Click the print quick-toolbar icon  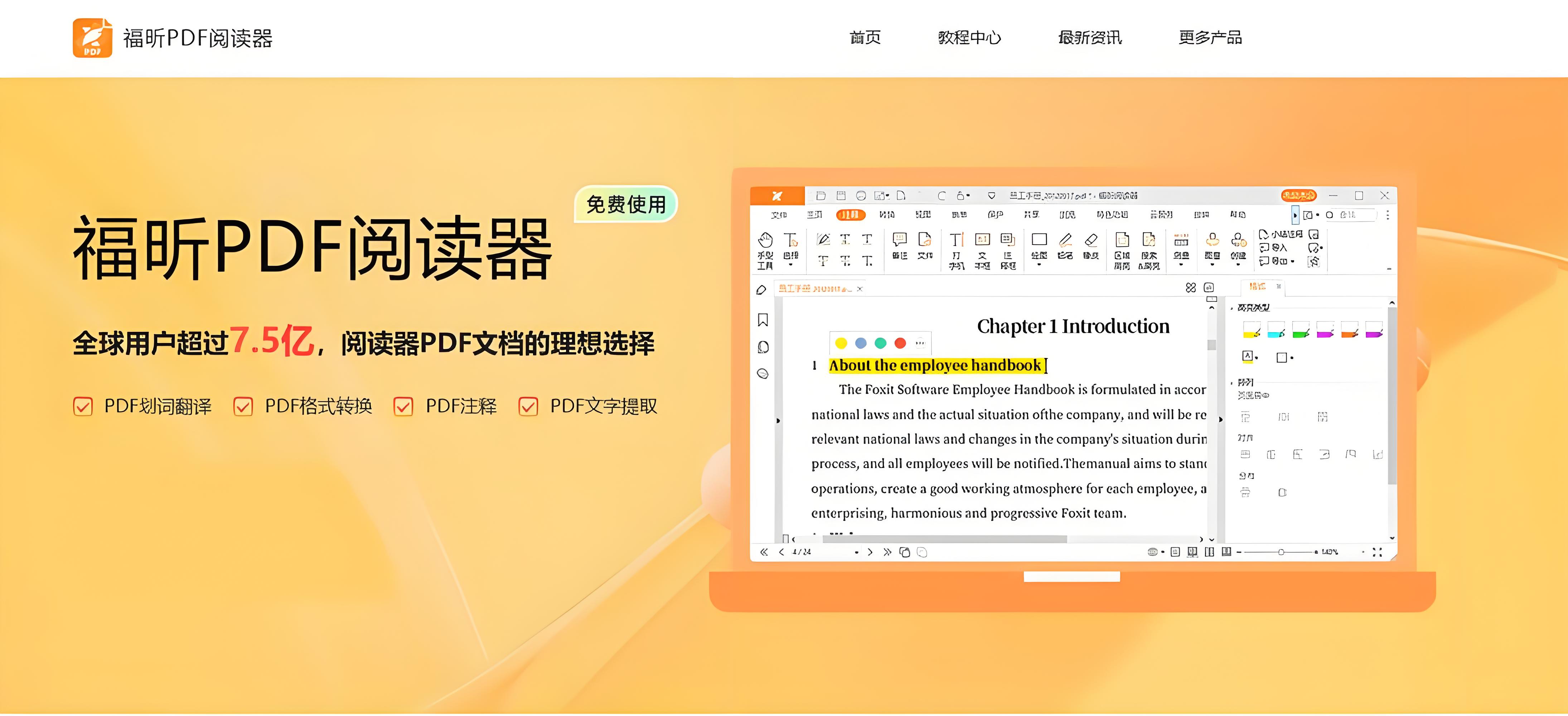coord(861,195)
